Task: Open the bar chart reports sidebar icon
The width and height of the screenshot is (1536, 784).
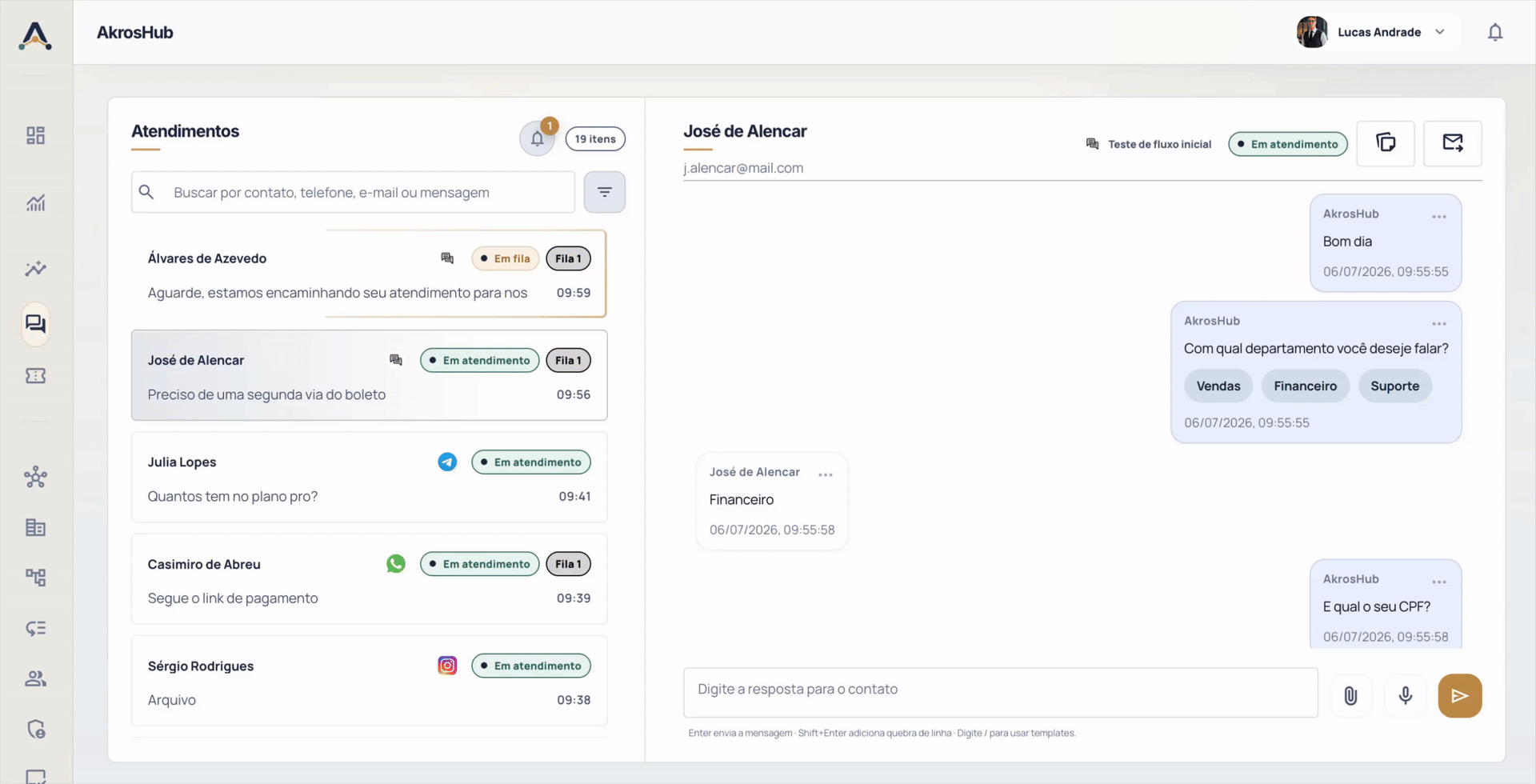Action: pos(35,202)
